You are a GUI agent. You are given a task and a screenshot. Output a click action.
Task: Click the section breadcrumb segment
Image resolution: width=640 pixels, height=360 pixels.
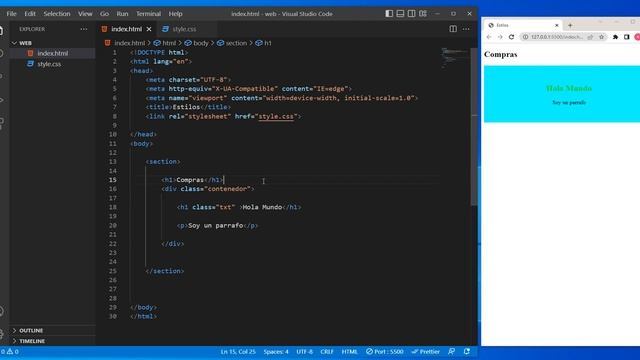(236, 43)
